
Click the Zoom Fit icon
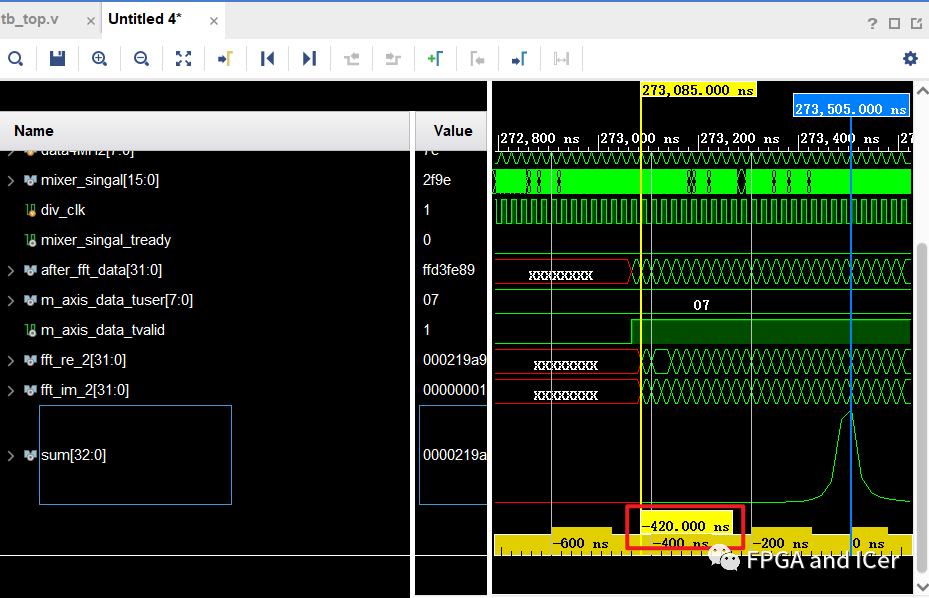184,59
